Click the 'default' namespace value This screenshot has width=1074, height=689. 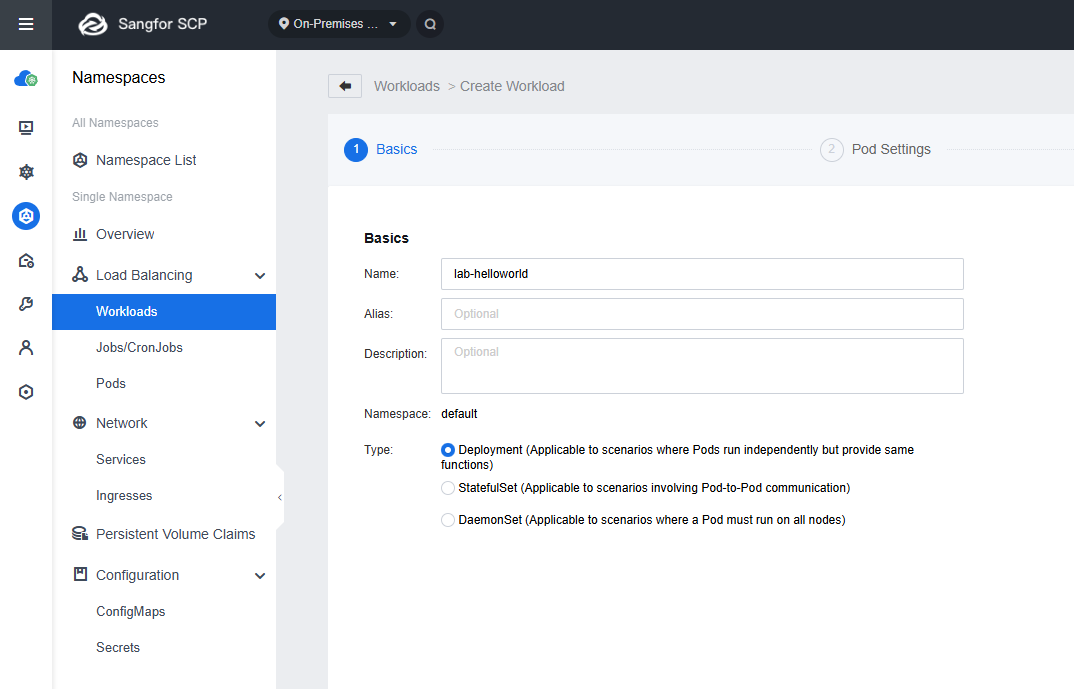(x=459, y=414)
